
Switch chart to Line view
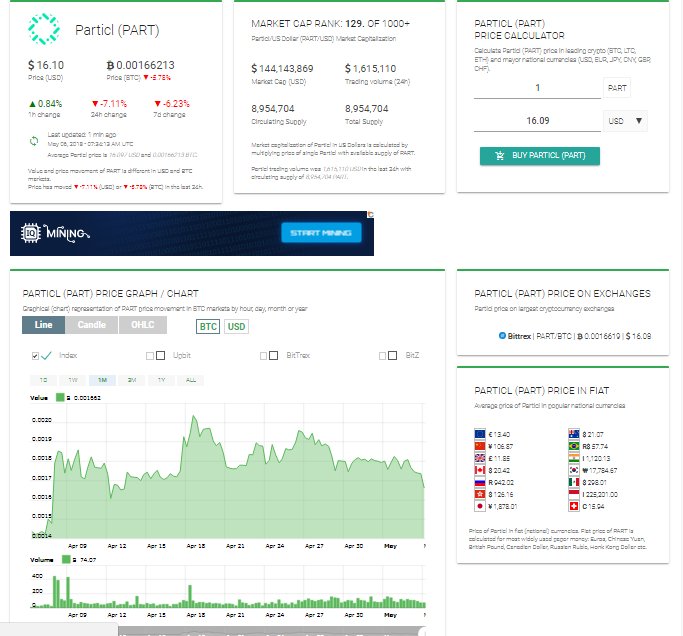click(43, 325)
